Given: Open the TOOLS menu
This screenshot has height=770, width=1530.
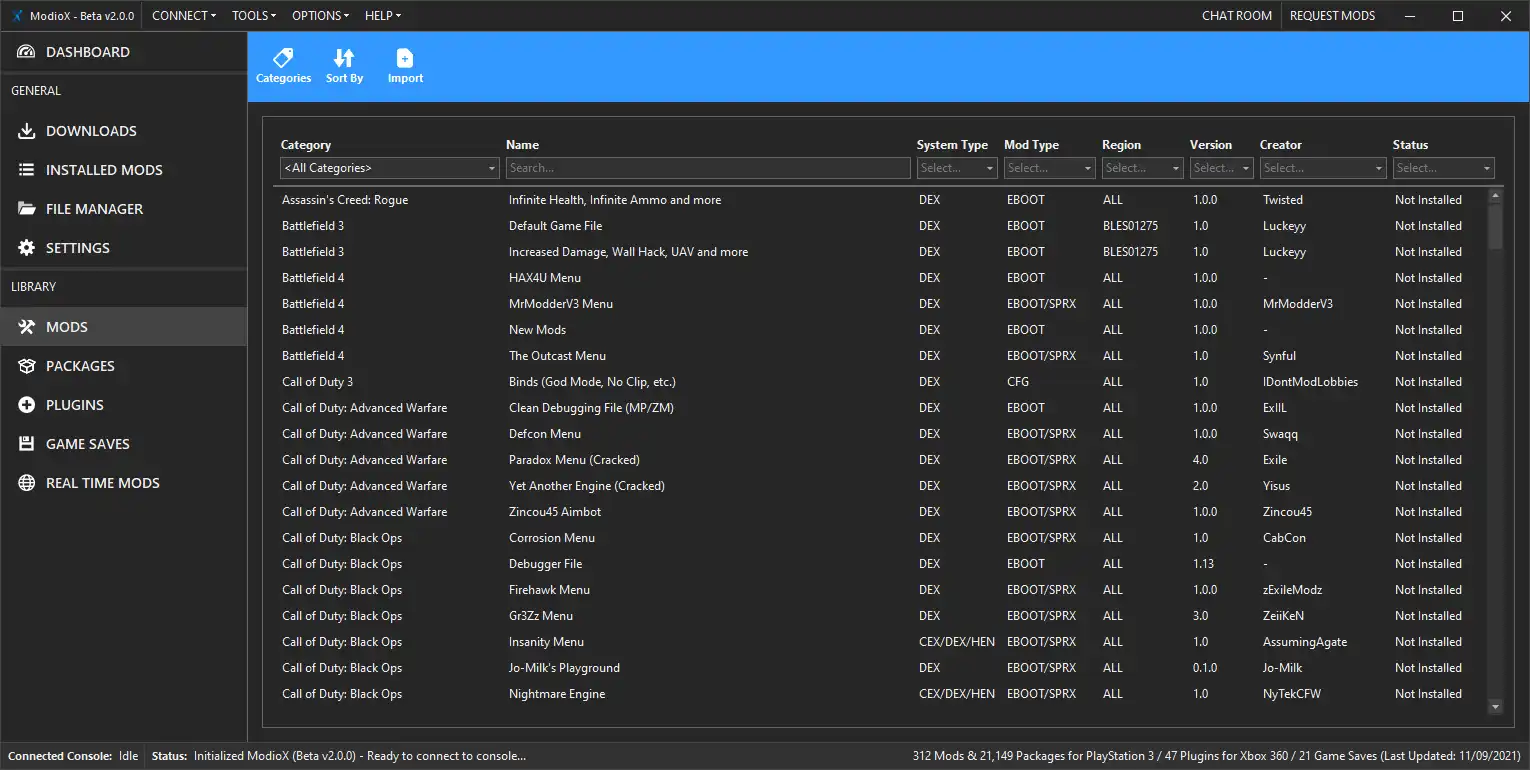Looking at the screenshot, I should point(255,16).
